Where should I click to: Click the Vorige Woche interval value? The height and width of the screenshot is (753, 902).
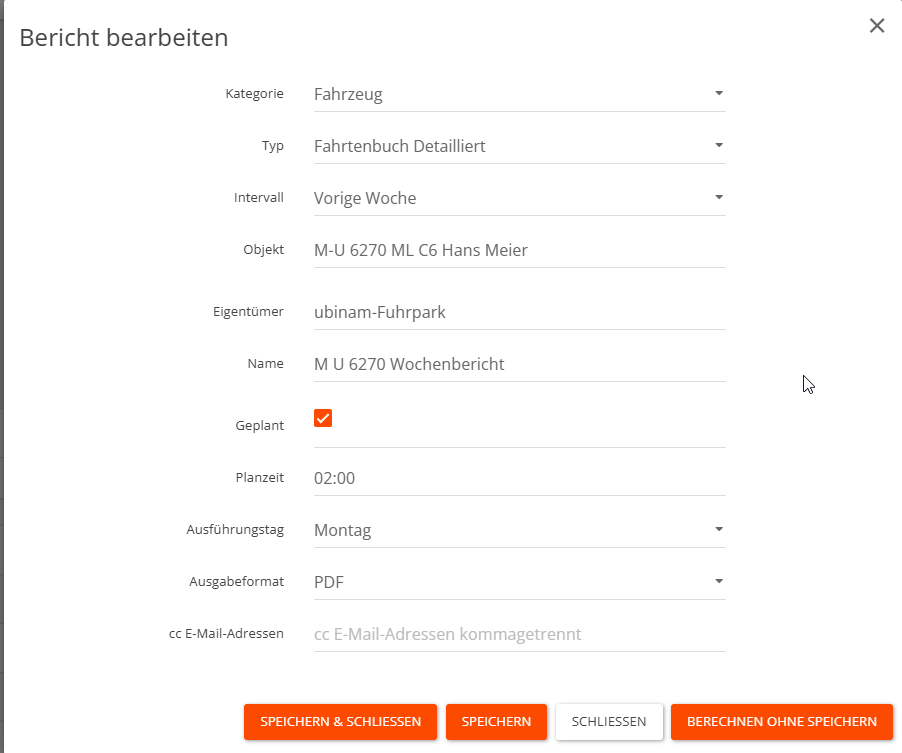pos(365,198)
